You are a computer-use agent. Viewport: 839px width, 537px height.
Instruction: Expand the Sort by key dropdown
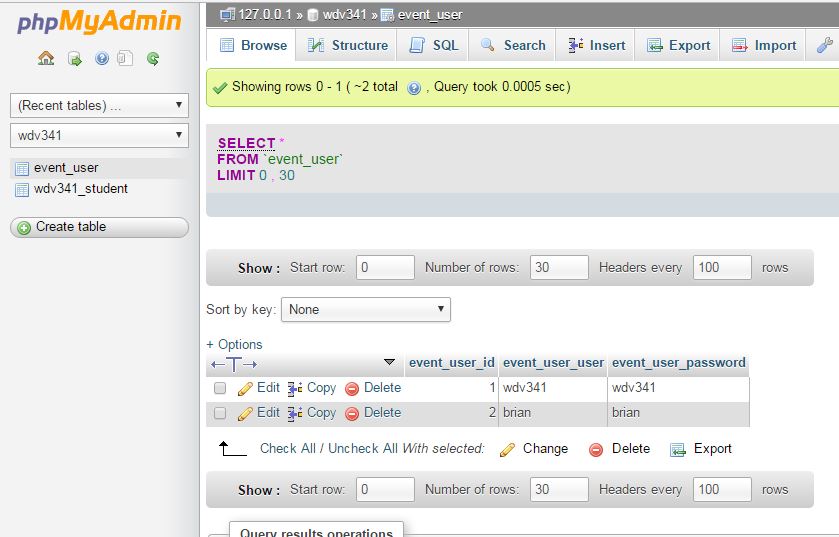[x=366, y=310]
